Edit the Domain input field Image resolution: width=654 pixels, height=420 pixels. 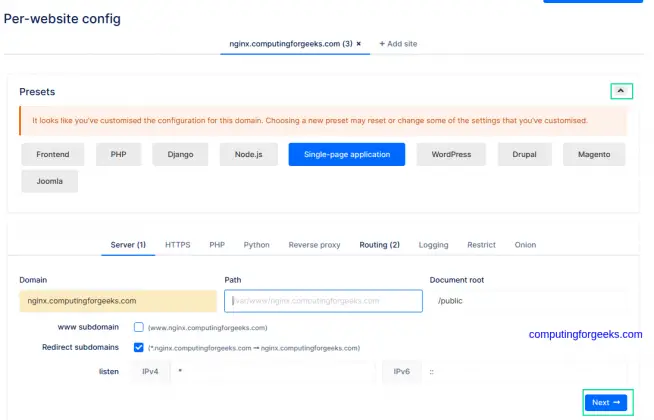(x=117, y=300)
